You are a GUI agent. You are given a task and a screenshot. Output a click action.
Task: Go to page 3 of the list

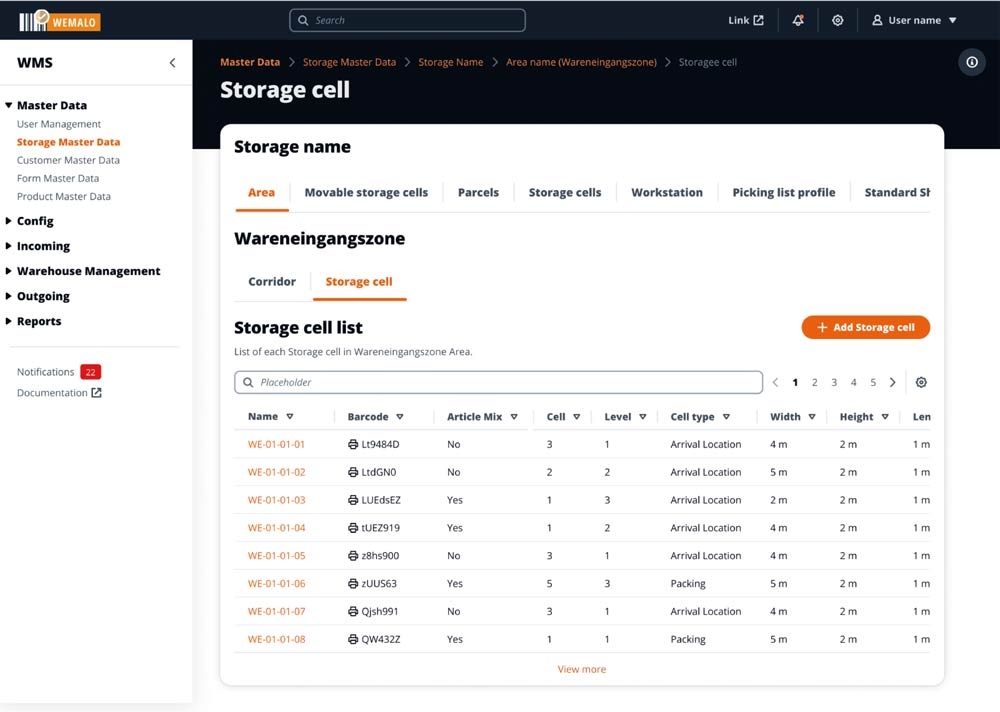tap(834, 382)
